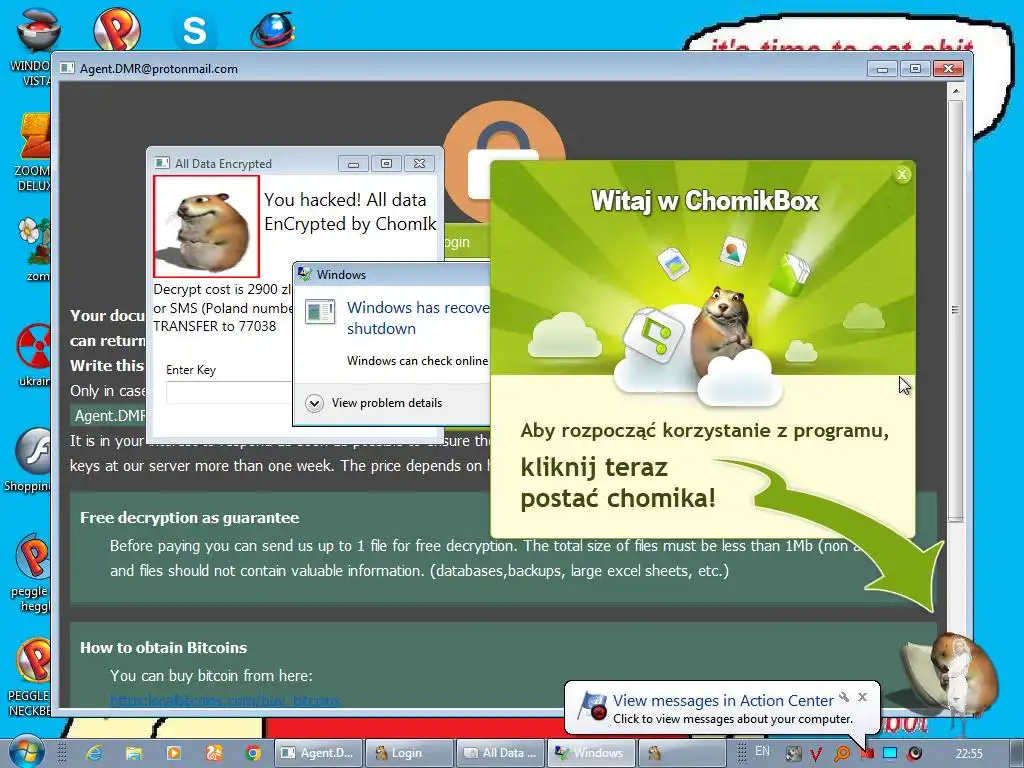The image size is (1024, 768).
Task: Maximize the Agent.DMR@protonmail.com window
Action: [x=915, y=69]
